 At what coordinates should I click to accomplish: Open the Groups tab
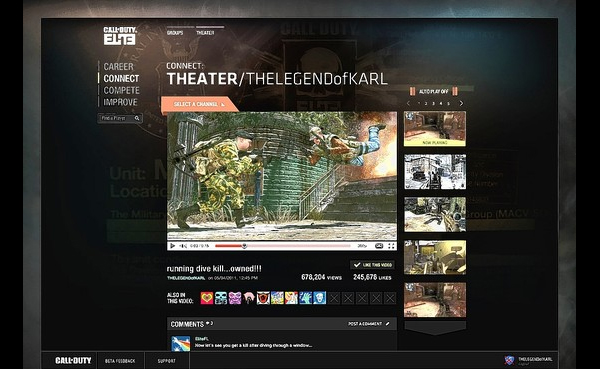[x=175, y=33]
